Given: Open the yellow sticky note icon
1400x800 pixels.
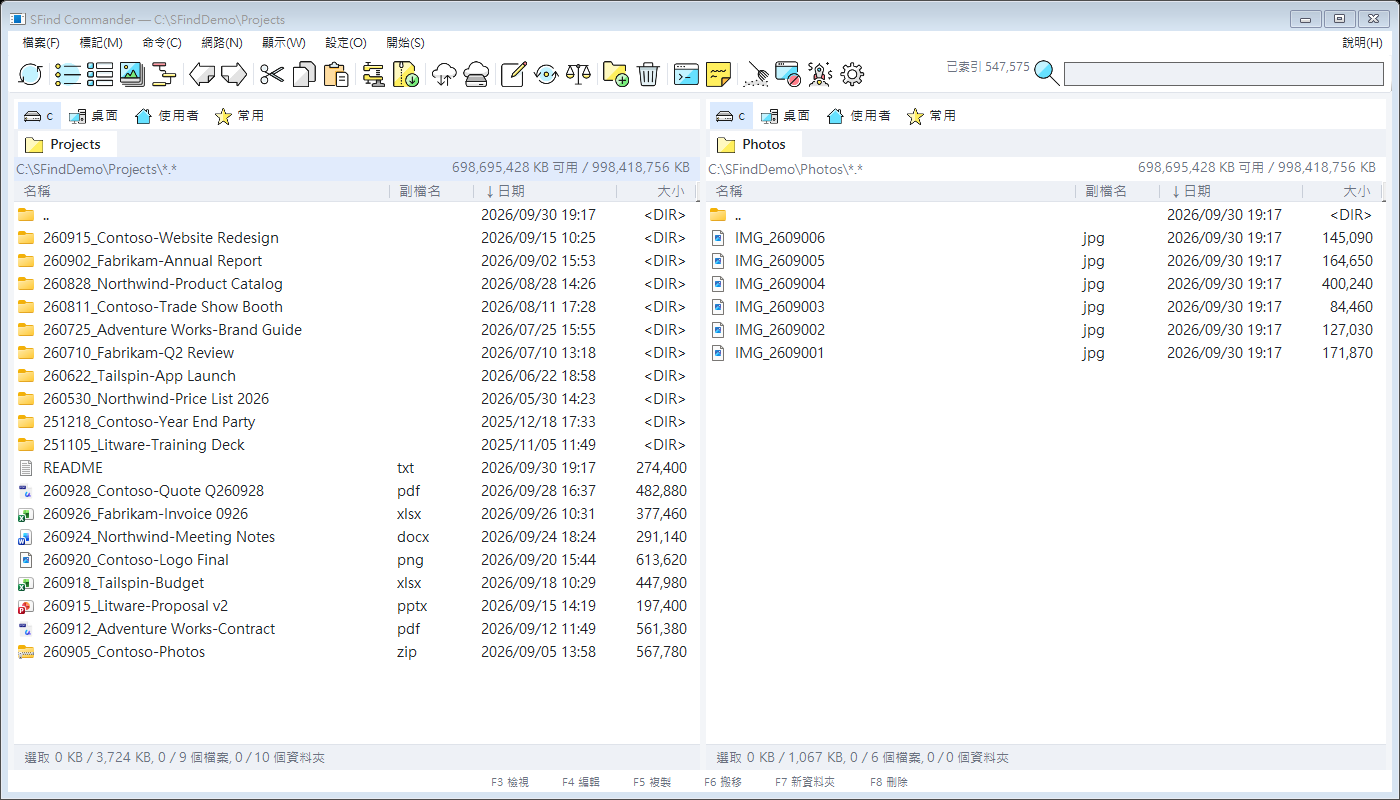Looking at the screenshot, I should (x=718, y=74).
